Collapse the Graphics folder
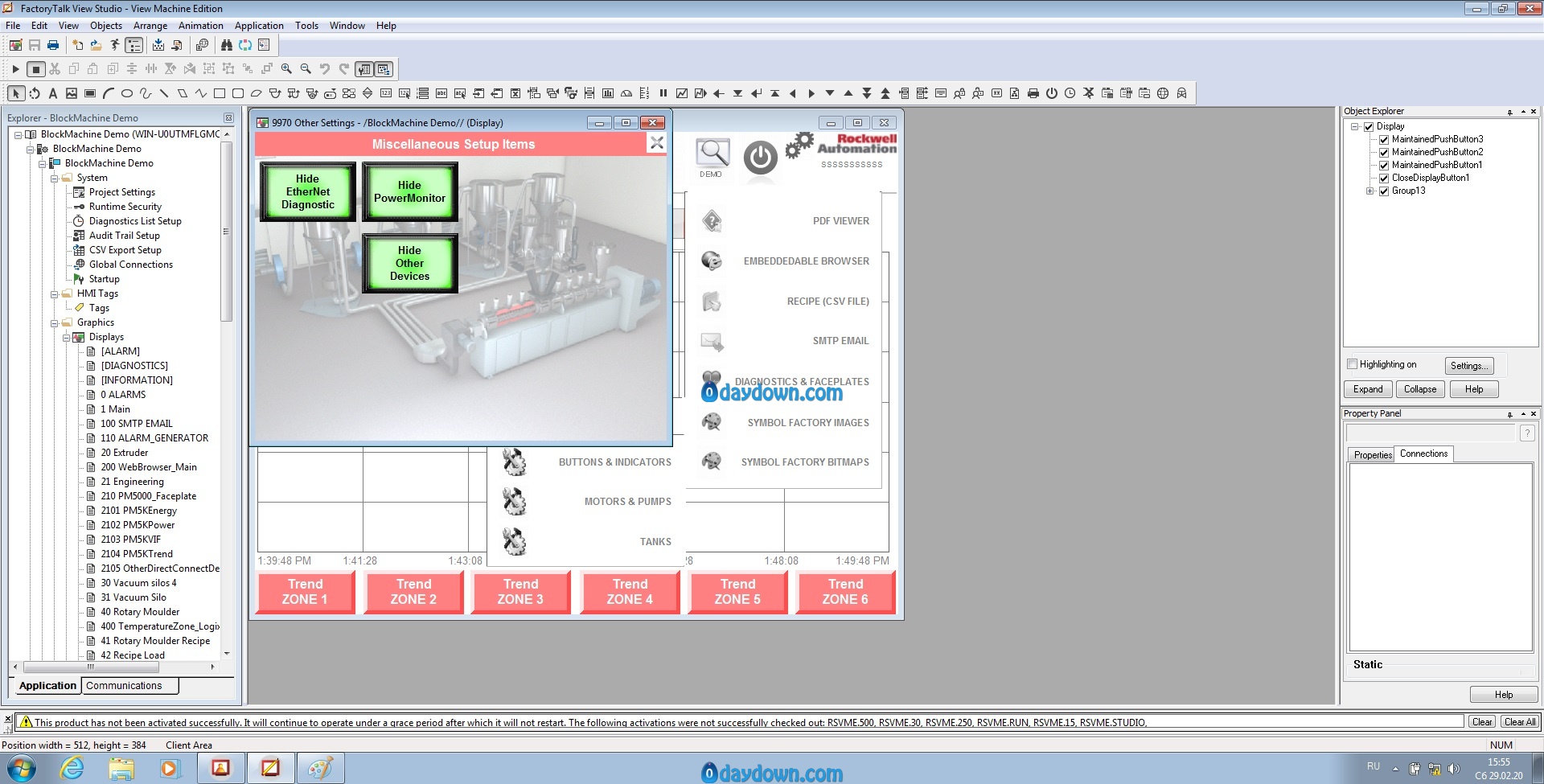 point(55,323)
